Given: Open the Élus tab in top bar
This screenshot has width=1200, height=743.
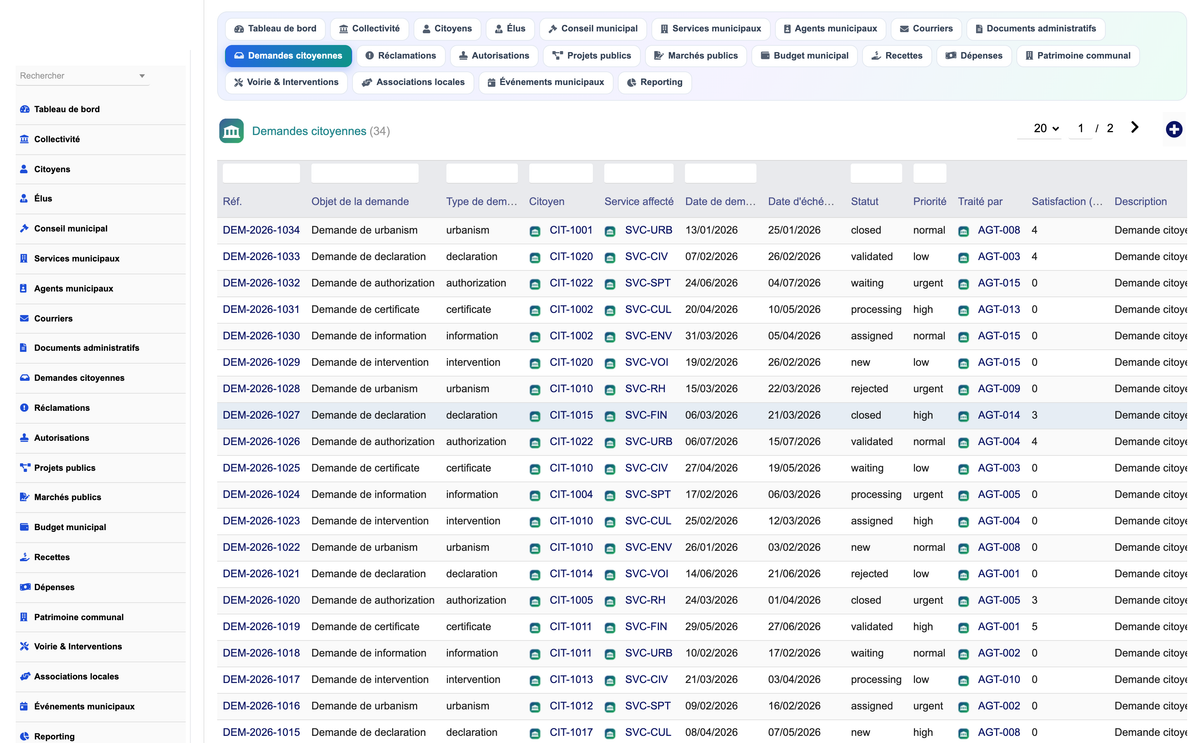Looking at the screenshot, I should coord(509,29).
